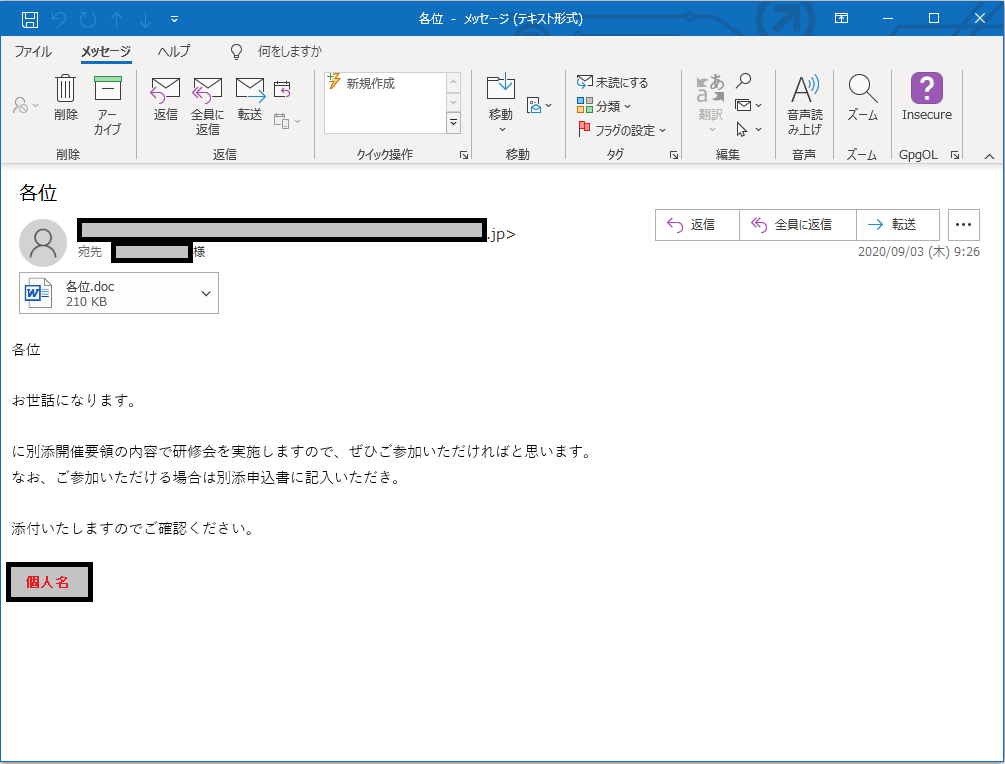Open the クイック操作 dialog launcher

pyautogui.click(x=464, y=155)
